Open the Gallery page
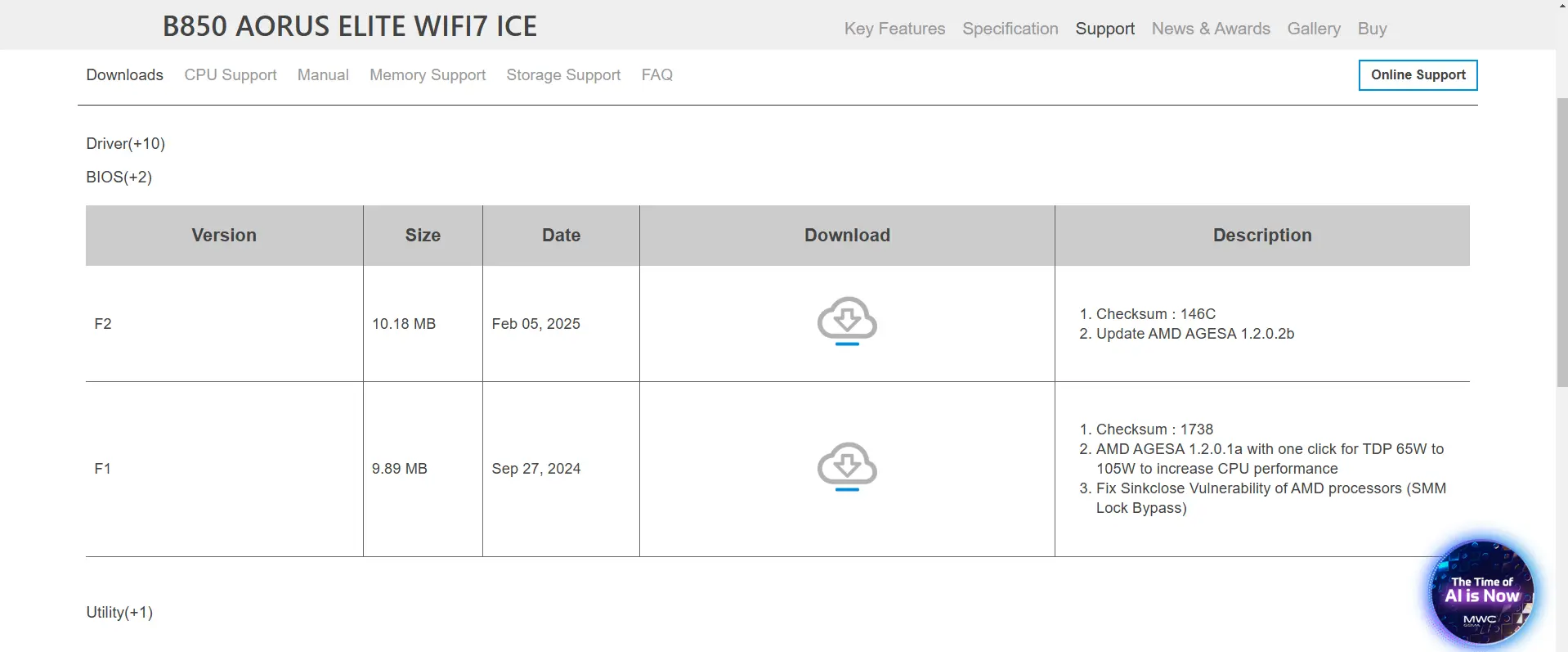 coord(1314,29)
